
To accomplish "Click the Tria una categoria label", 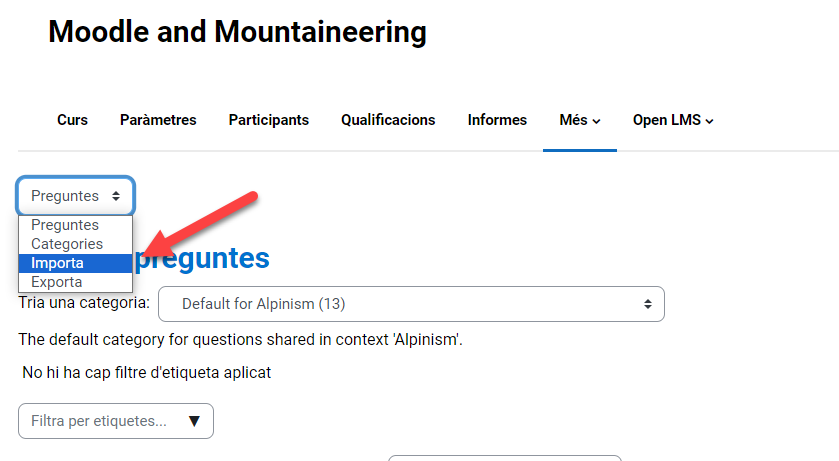I will tap(84, 302).
